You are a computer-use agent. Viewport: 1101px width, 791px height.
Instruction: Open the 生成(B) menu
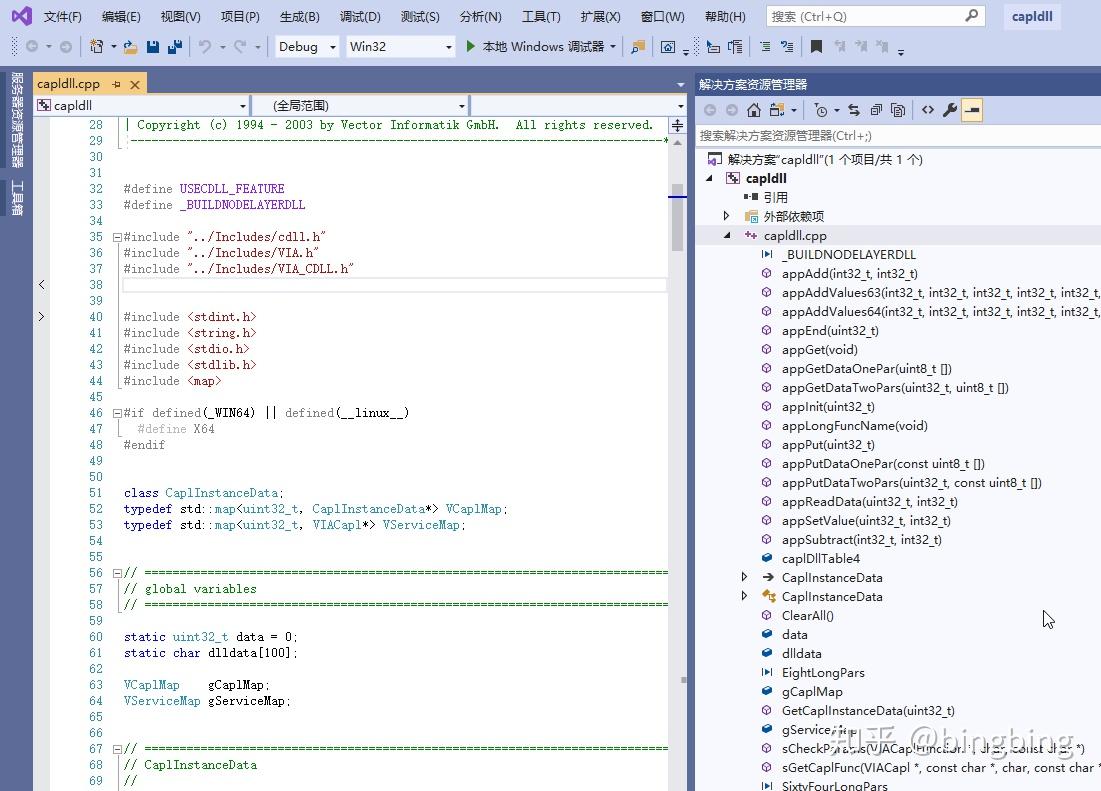pos(299,16)
